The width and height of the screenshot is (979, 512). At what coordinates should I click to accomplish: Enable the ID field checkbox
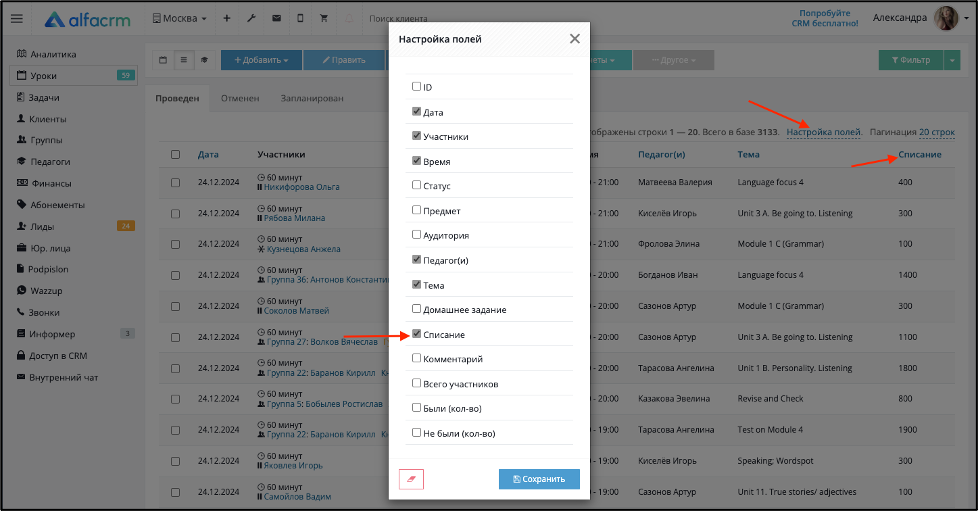[416, 86]
